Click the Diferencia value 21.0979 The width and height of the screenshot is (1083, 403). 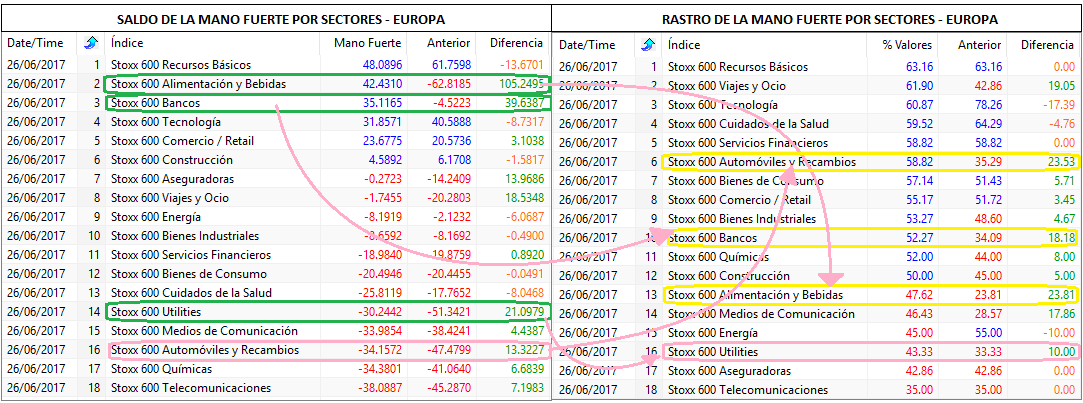point(523,312)
